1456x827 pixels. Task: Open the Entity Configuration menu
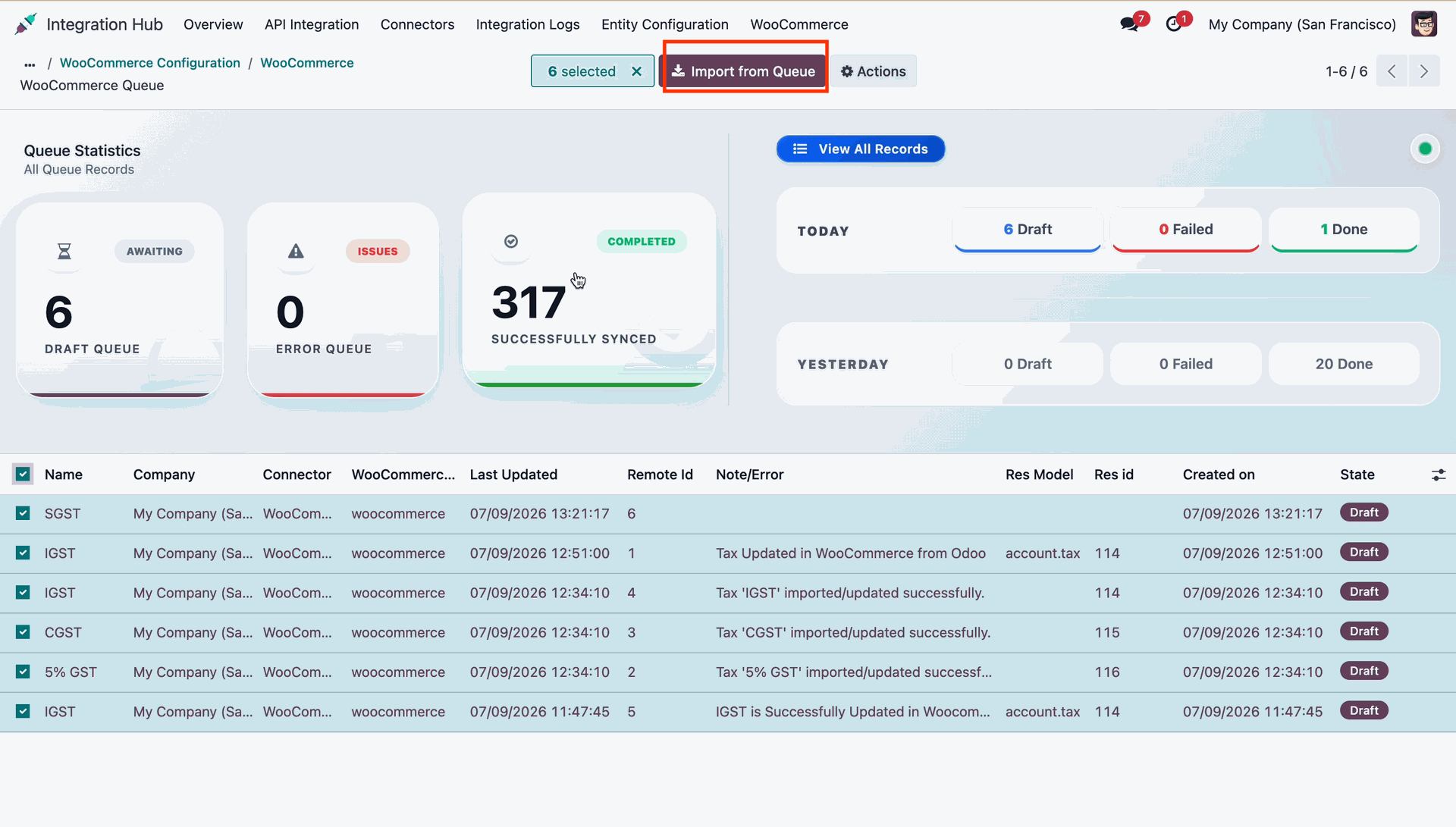click(665, 24)
